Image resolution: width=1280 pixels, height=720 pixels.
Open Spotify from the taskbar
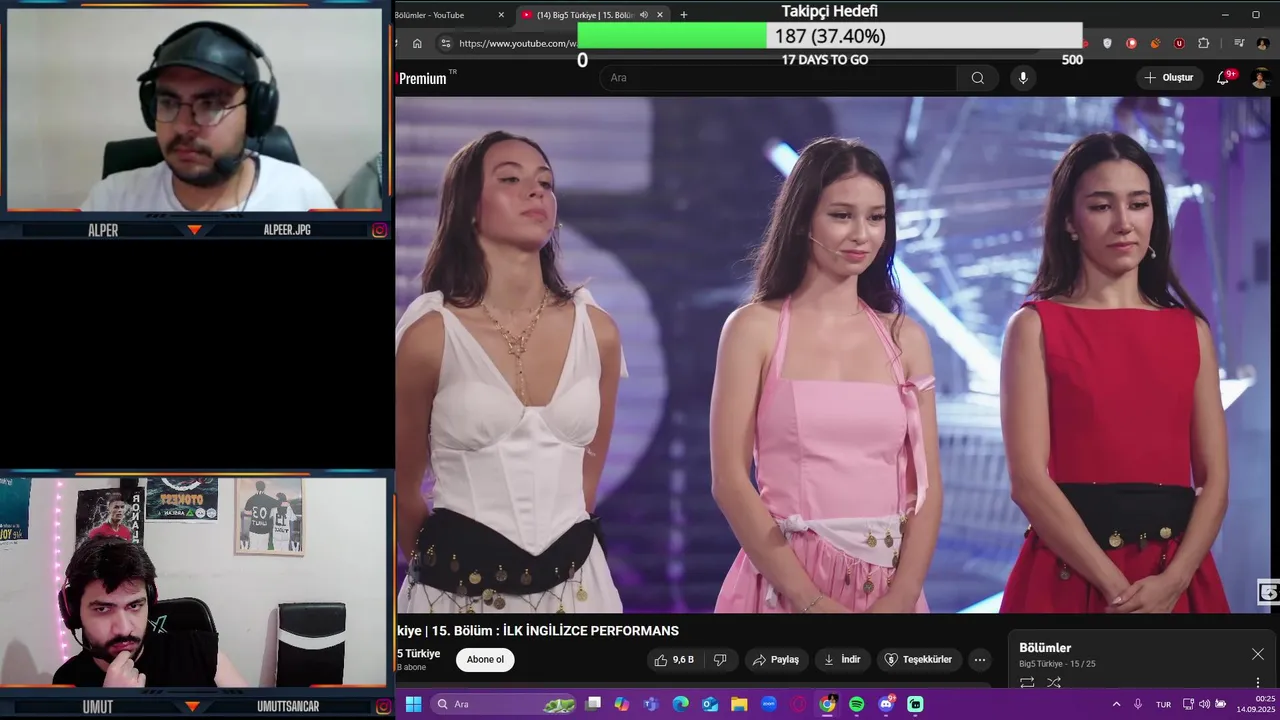[857, 704]
